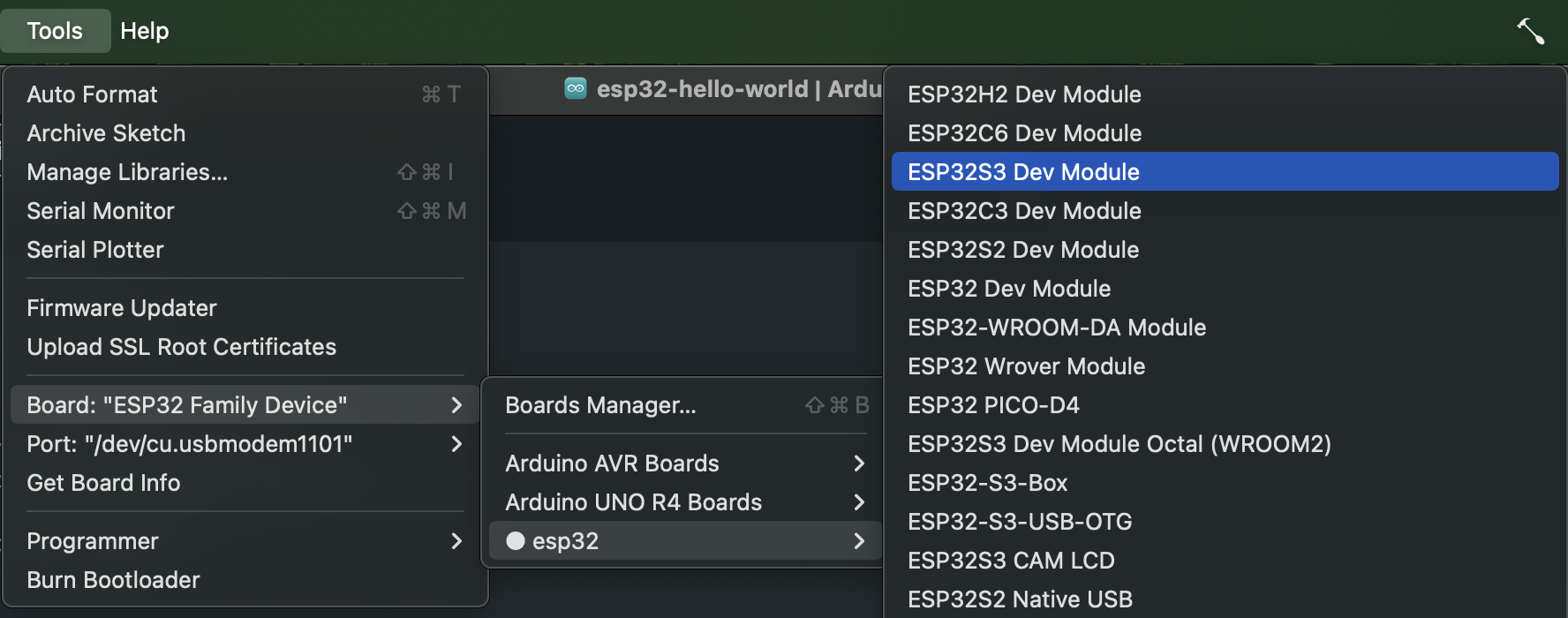This screenshot has width=1568, height=618.
Task: Expand the Arduino AVR Boards submenu
Action: [x=686, y=463]
